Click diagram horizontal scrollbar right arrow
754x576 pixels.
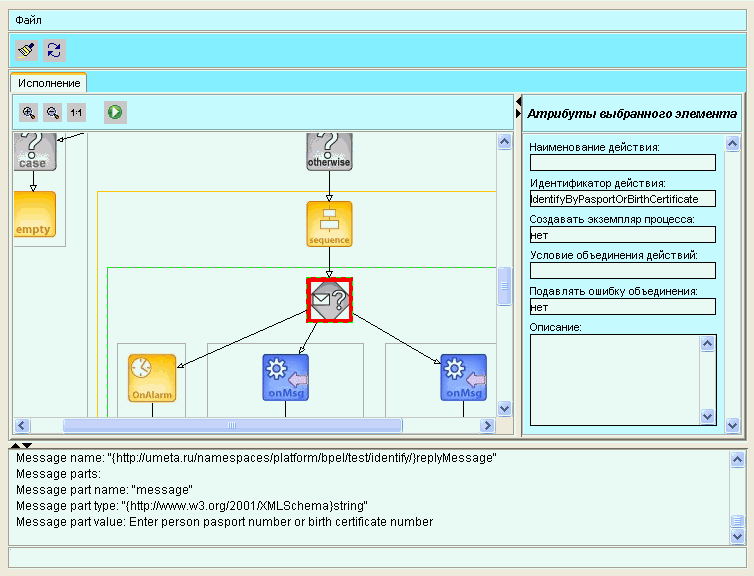click(488, 426)
